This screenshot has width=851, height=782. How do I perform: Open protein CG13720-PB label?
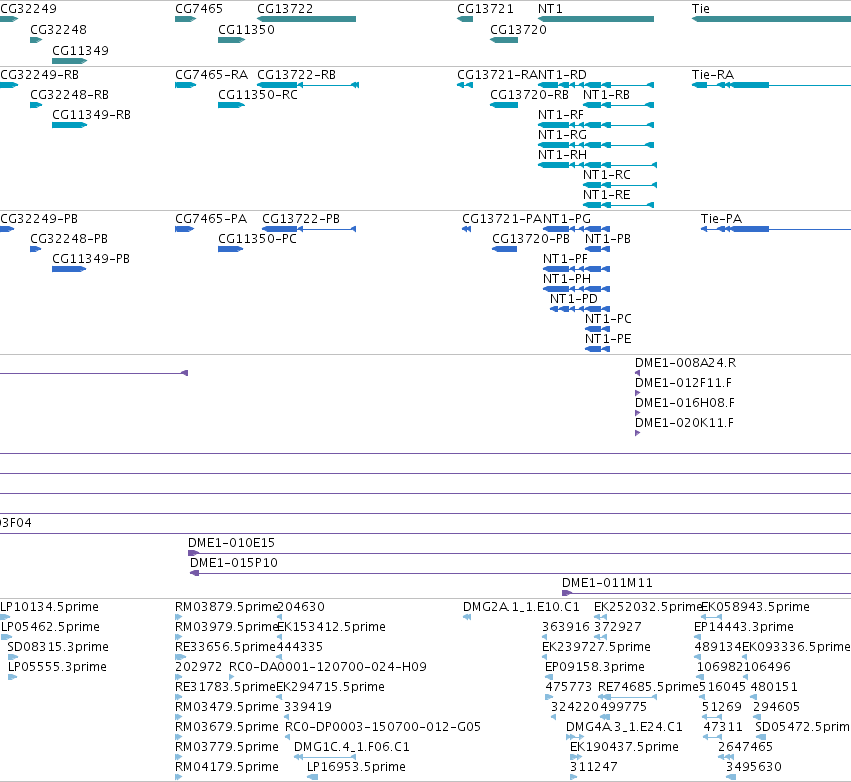click(531, 239)
